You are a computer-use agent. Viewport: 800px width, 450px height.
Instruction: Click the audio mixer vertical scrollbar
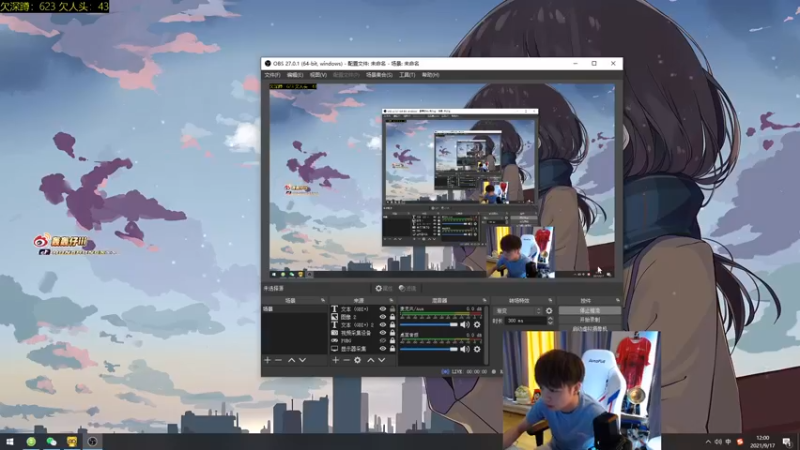486,334
